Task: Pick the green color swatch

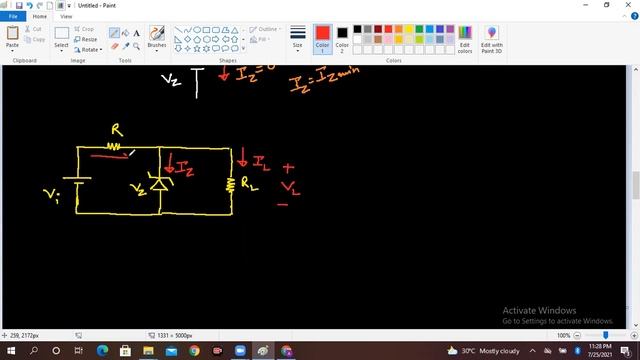Action: 419,29
